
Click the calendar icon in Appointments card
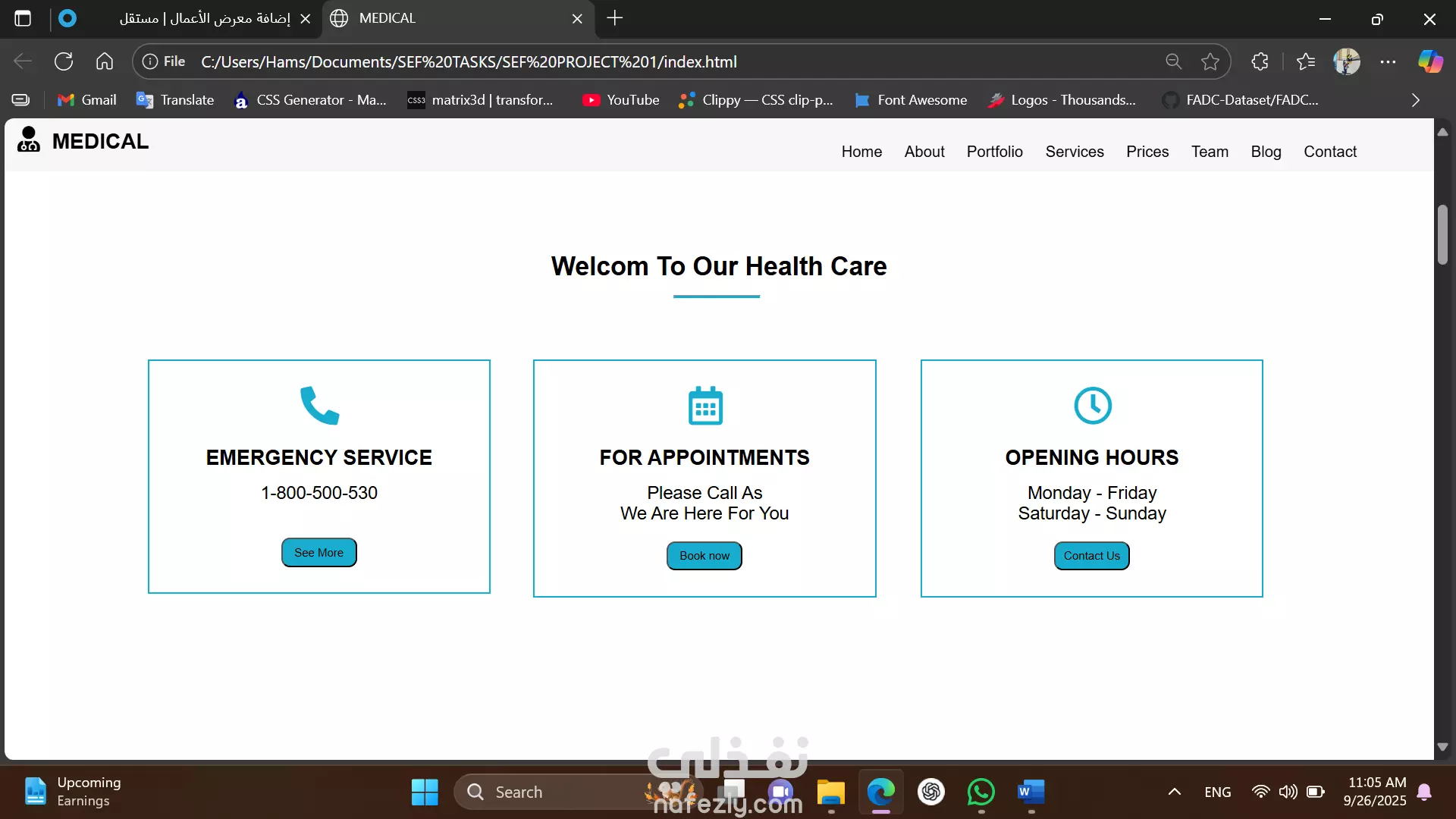click(x=705, y=406)
